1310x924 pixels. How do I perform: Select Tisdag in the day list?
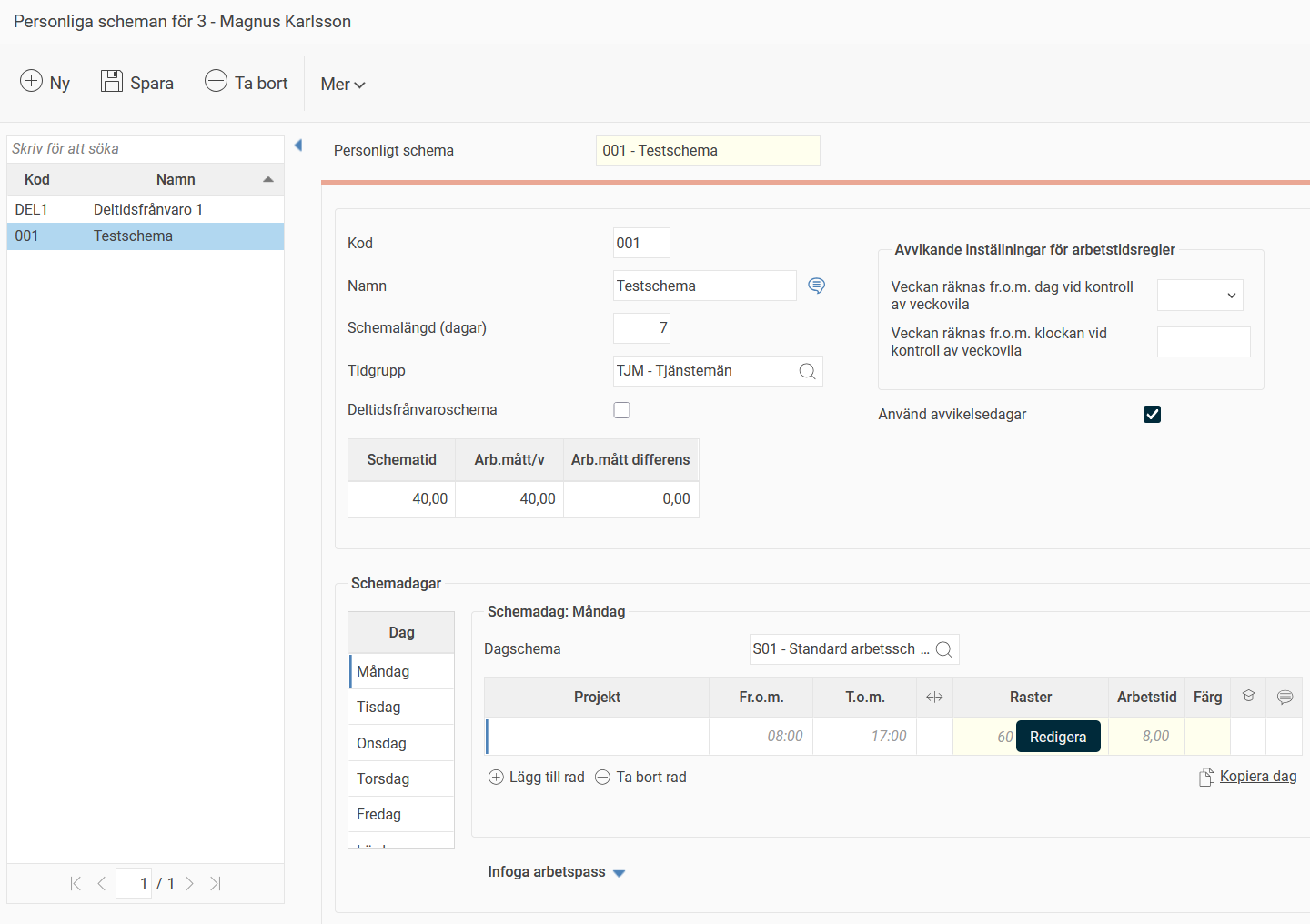401,707
